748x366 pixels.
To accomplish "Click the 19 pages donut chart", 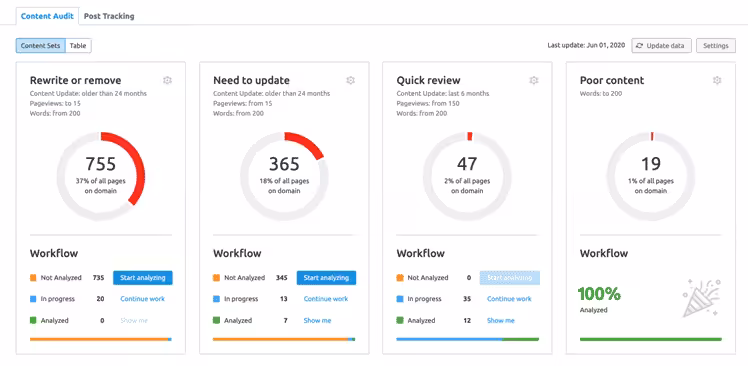I will coord(651,176).
